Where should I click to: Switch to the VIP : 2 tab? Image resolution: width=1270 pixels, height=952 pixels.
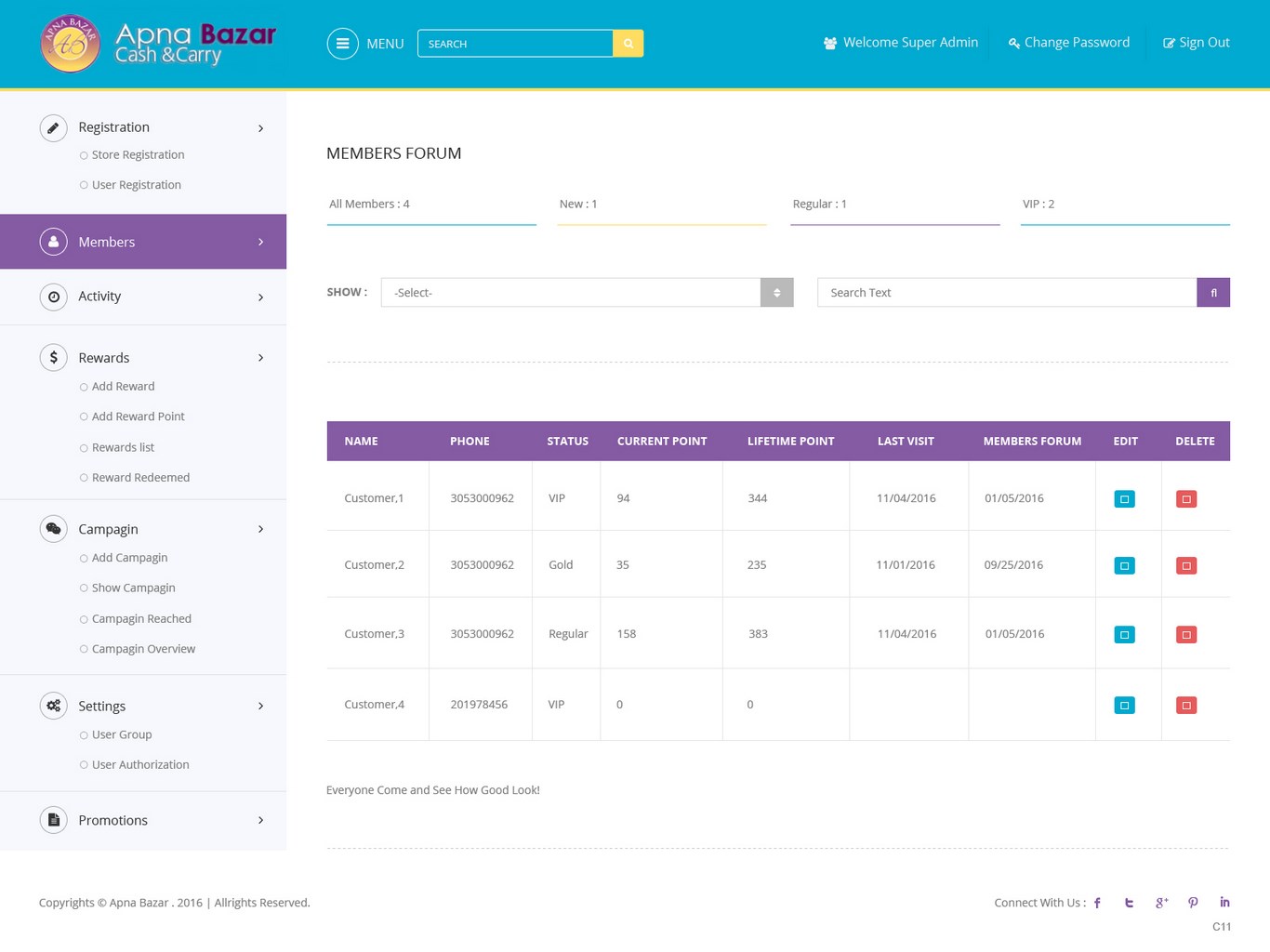(1038, 205)
